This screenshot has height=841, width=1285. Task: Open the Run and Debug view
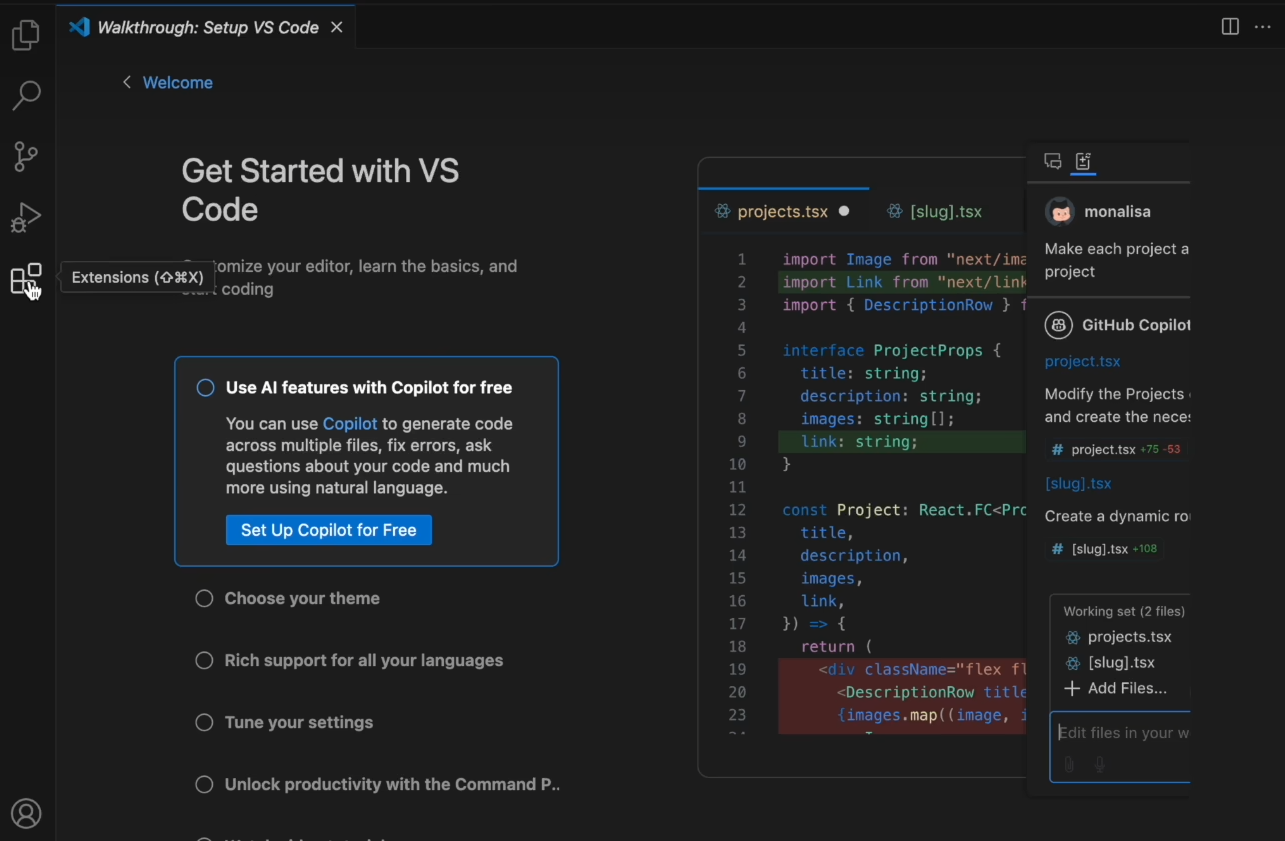26,217
